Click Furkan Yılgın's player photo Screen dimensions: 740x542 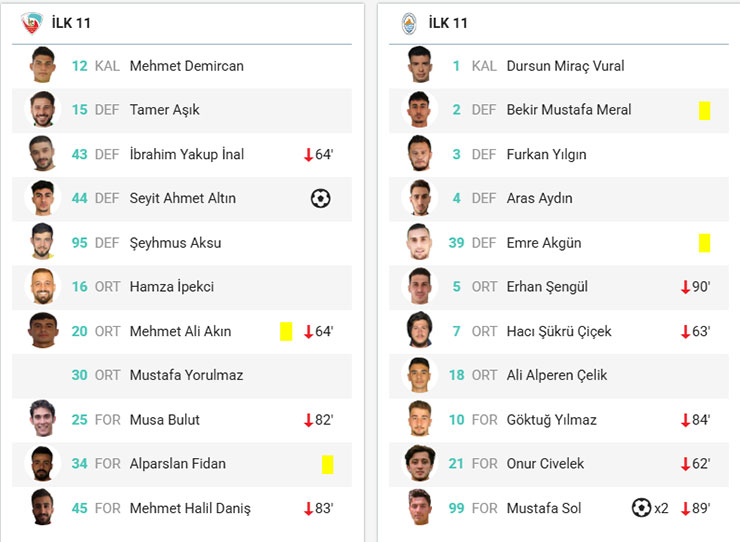click(420, 154)
